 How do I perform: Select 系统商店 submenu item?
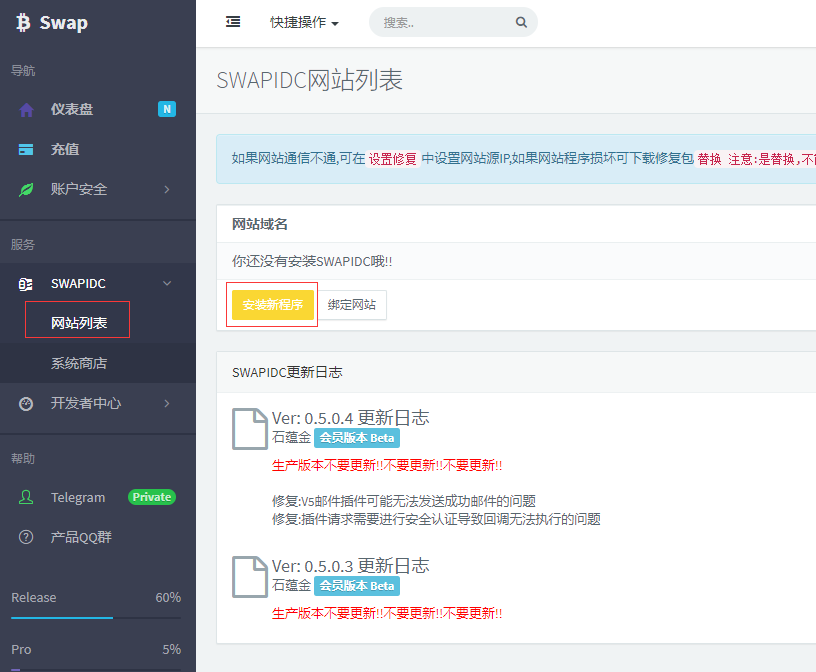point(79,363)
